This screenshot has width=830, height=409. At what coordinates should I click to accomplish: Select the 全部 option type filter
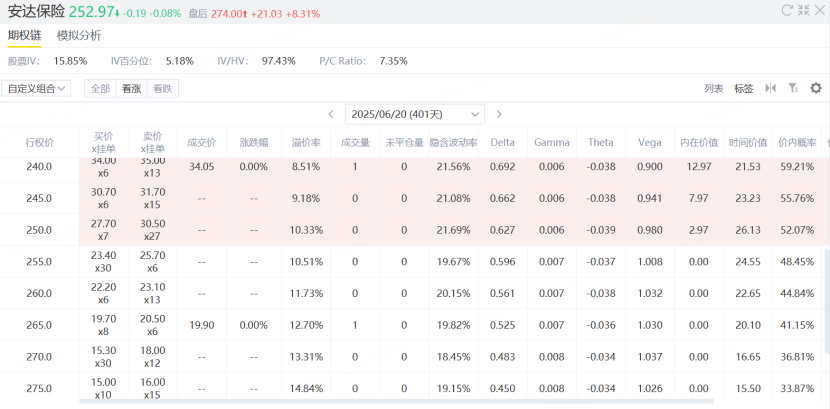tap(100, 88)
